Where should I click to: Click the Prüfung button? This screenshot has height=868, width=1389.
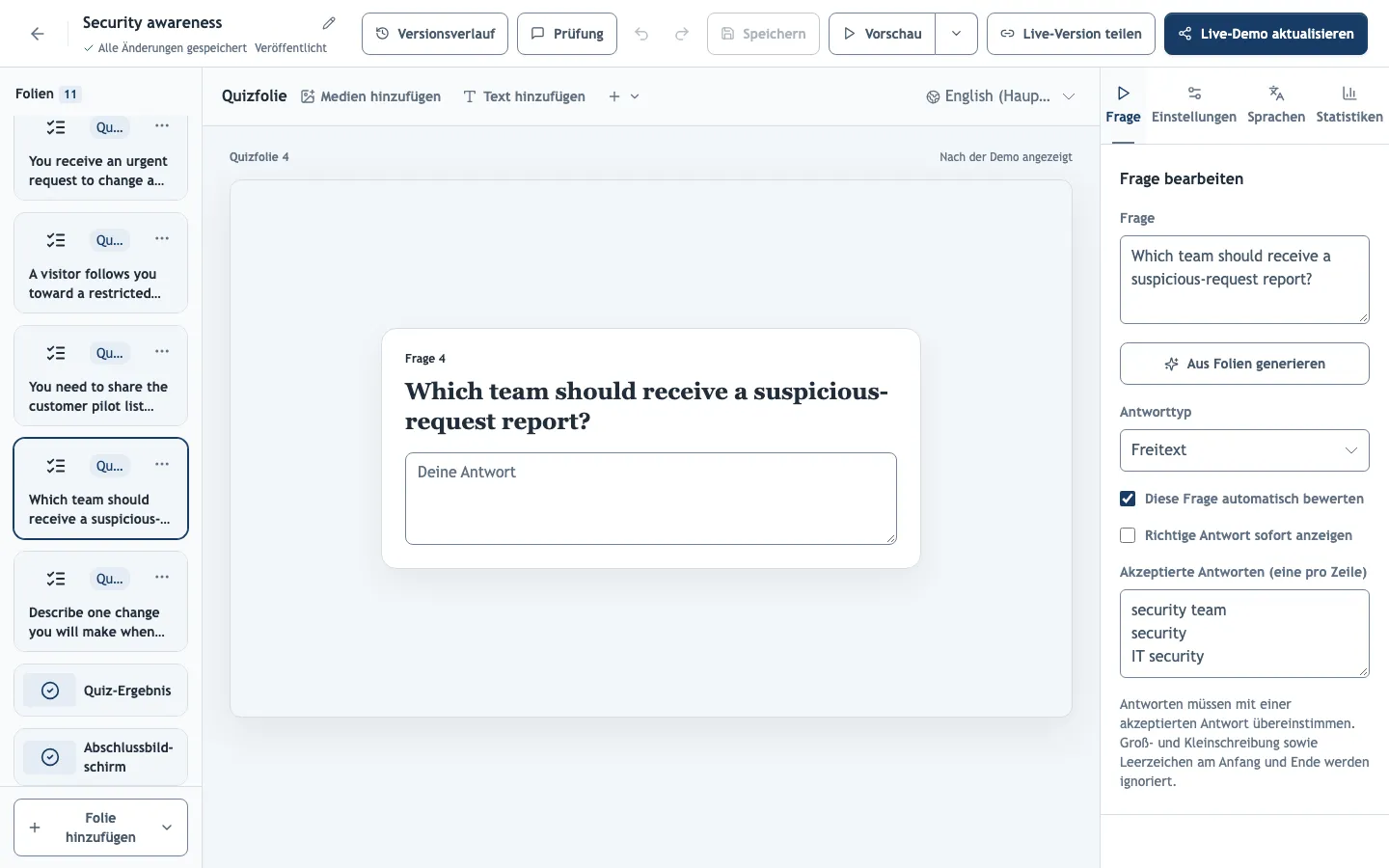pyautogui.click(x=567, y=34)
